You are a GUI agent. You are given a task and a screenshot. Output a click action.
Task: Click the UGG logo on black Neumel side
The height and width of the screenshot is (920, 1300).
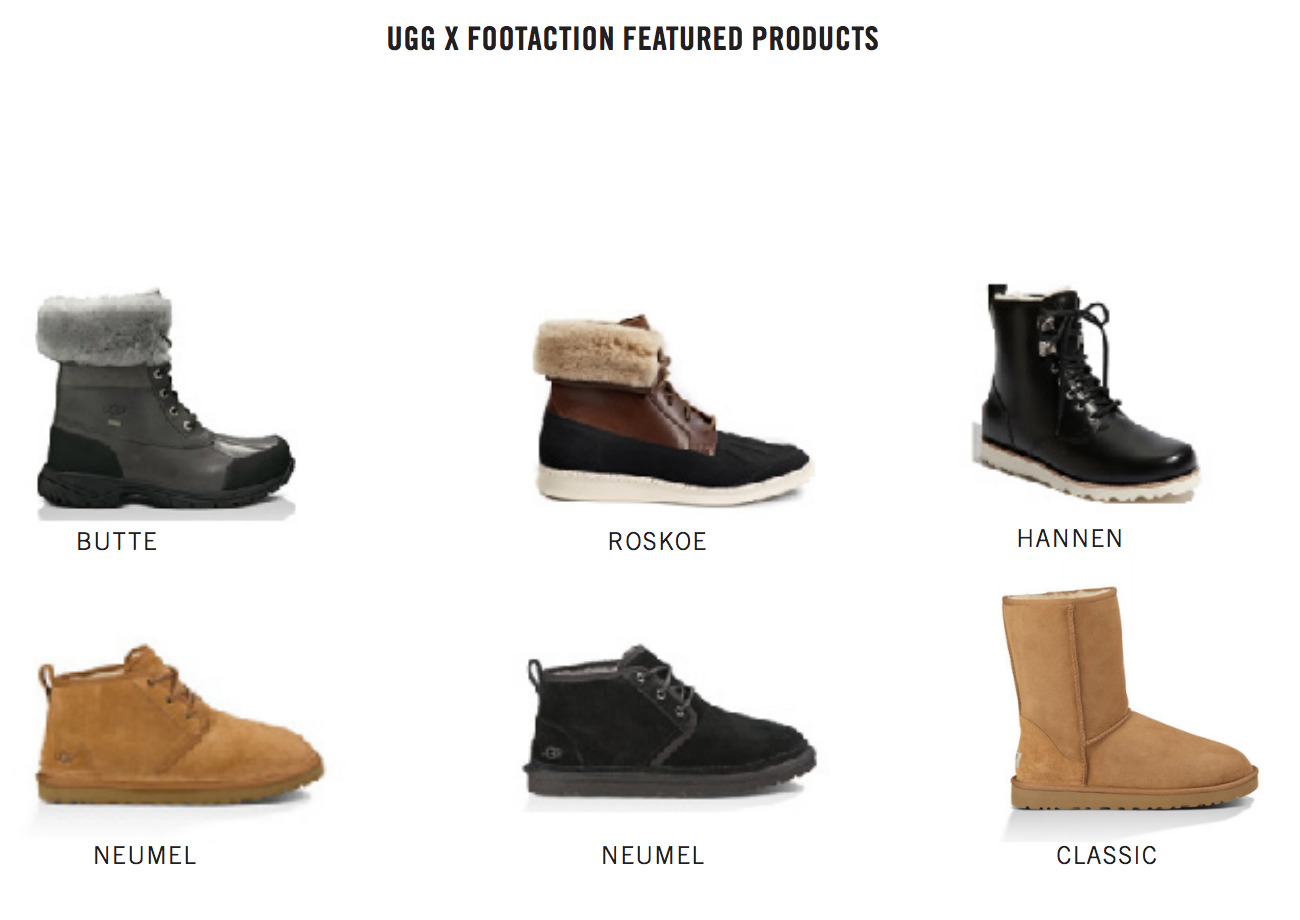pyautogui.click(x=551, y=752)
